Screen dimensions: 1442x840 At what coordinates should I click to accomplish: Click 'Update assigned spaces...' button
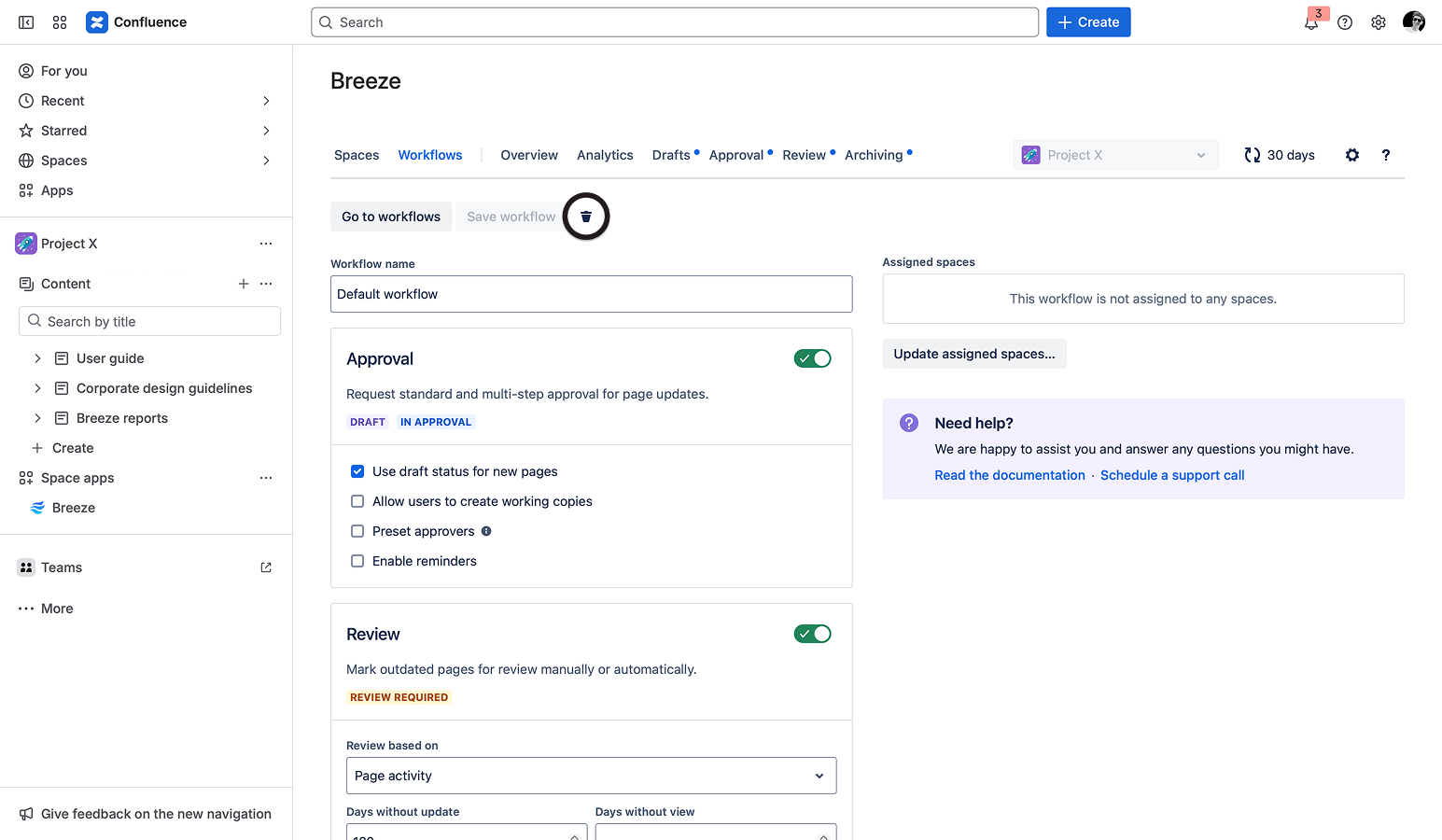973,354
